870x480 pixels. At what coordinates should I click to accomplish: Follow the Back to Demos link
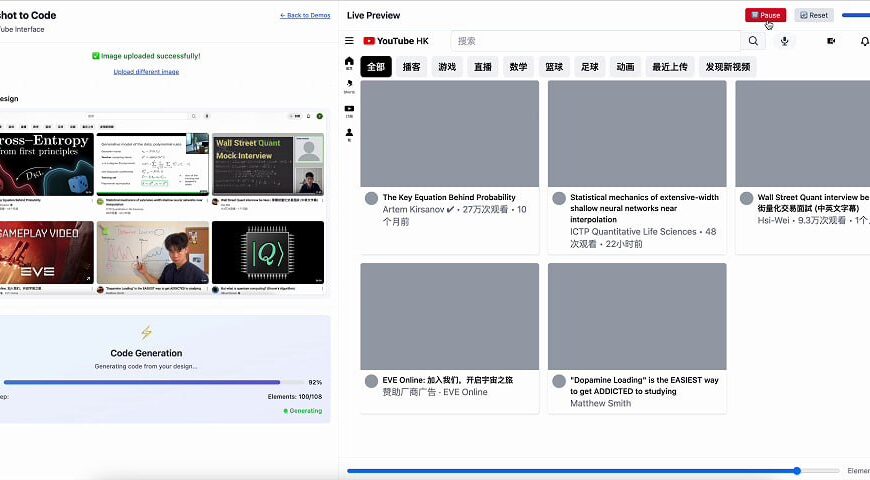(x=305, y=15)
